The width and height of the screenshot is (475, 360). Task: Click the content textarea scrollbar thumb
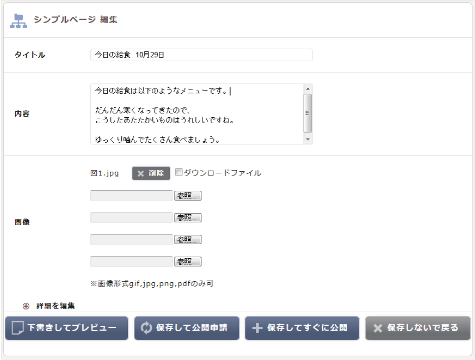point(308,113)
